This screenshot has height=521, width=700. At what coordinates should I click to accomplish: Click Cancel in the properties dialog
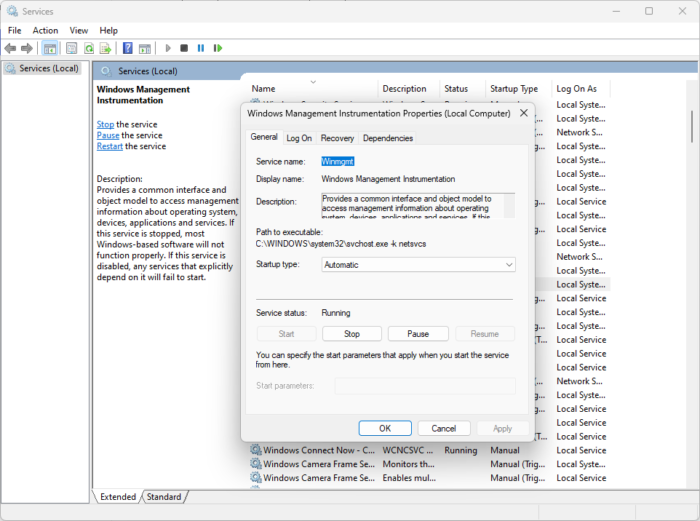[444, 428]
